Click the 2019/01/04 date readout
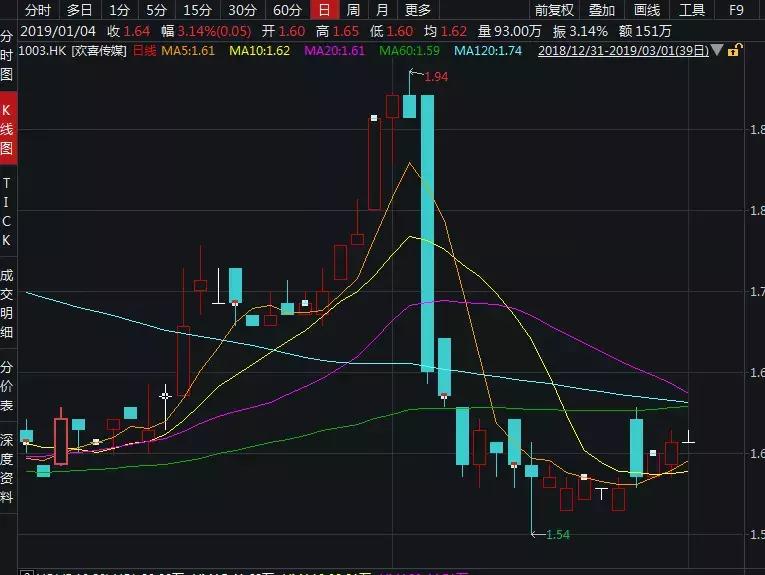This screenshot has height=575, width=765. point(58,32)
